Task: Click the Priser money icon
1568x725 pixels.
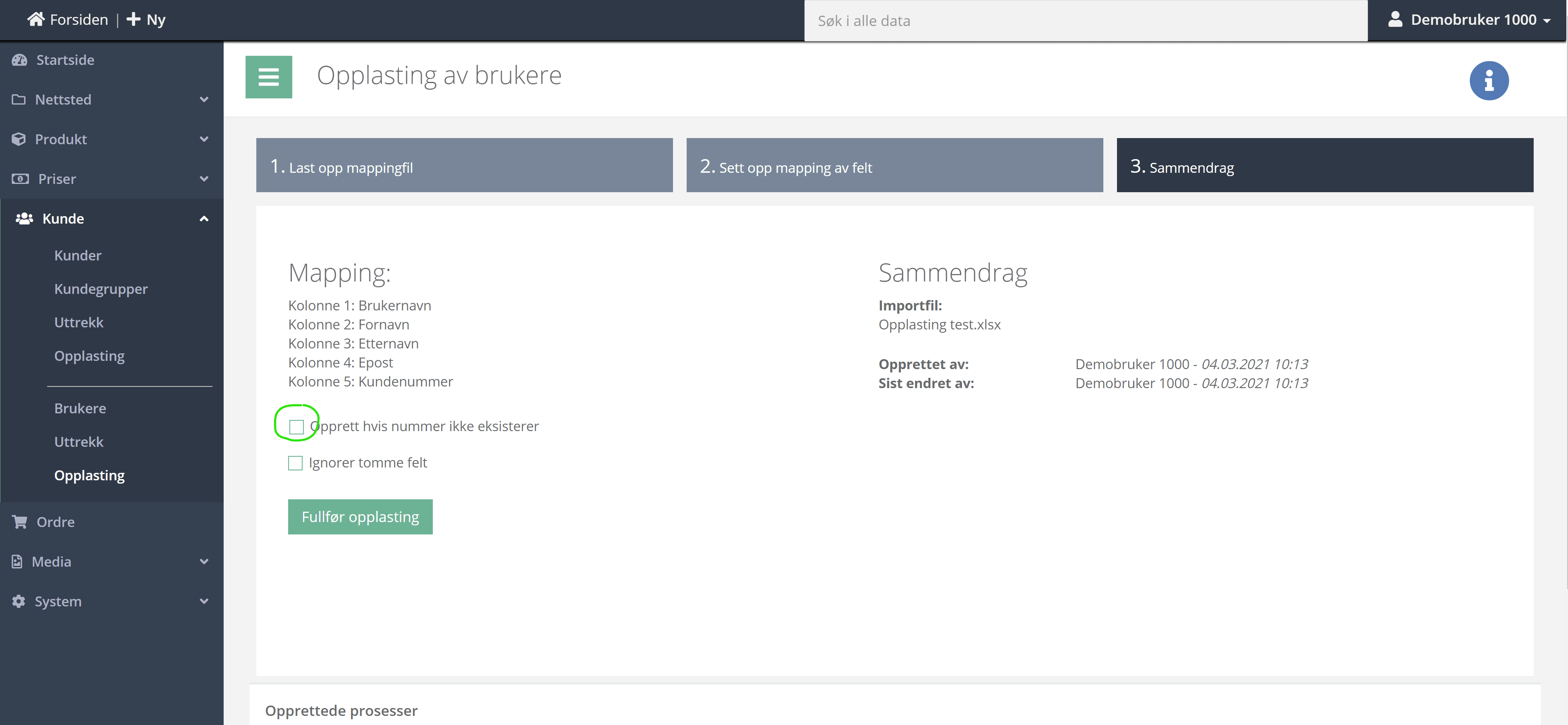Action: pyautogui.click(x=20, y=179)
